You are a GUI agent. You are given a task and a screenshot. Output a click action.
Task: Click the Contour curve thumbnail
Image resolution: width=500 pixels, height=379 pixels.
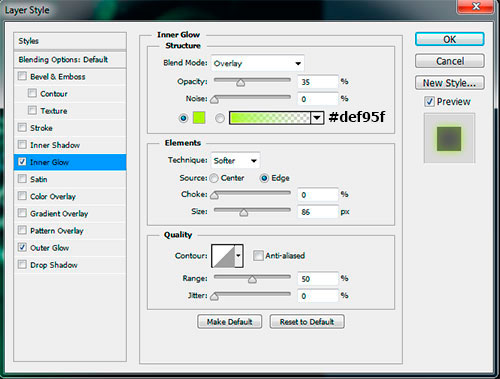[x=223, y=256]
